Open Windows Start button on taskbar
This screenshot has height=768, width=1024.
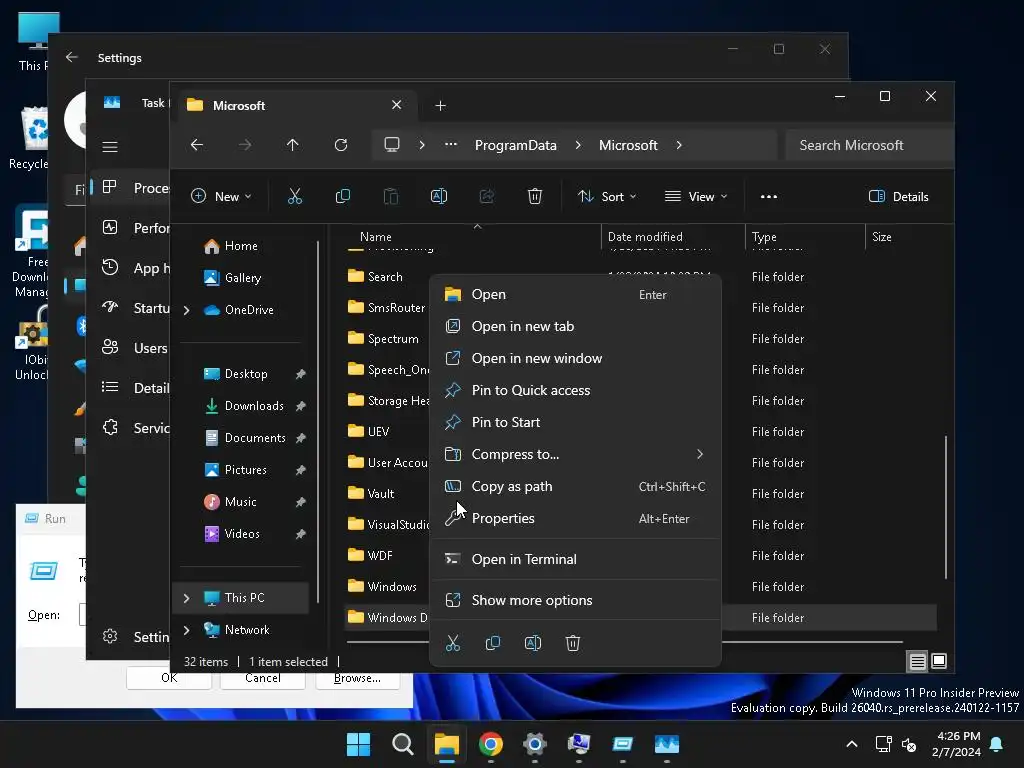359,744
